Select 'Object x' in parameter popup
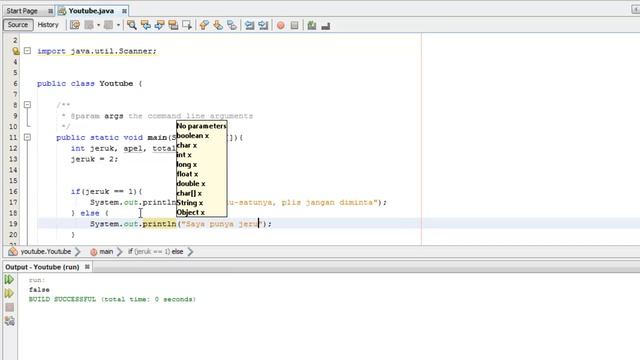The height and width of the screenshot is (360, 640). click(191, 212)
